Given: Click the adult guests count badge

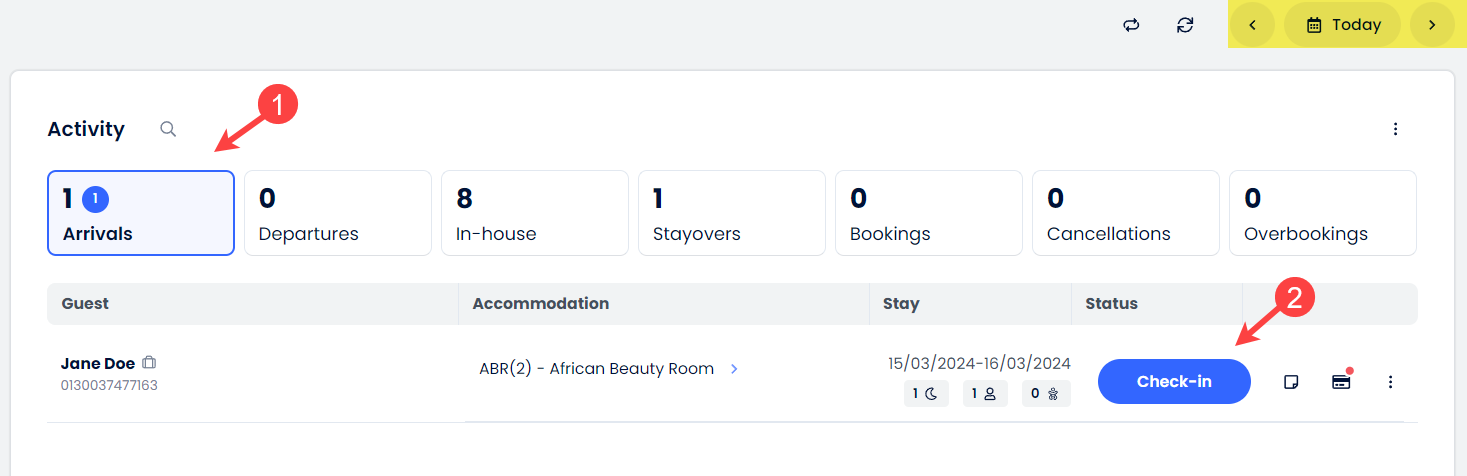Looking at the screenshot, I should (x=985, y=394).
